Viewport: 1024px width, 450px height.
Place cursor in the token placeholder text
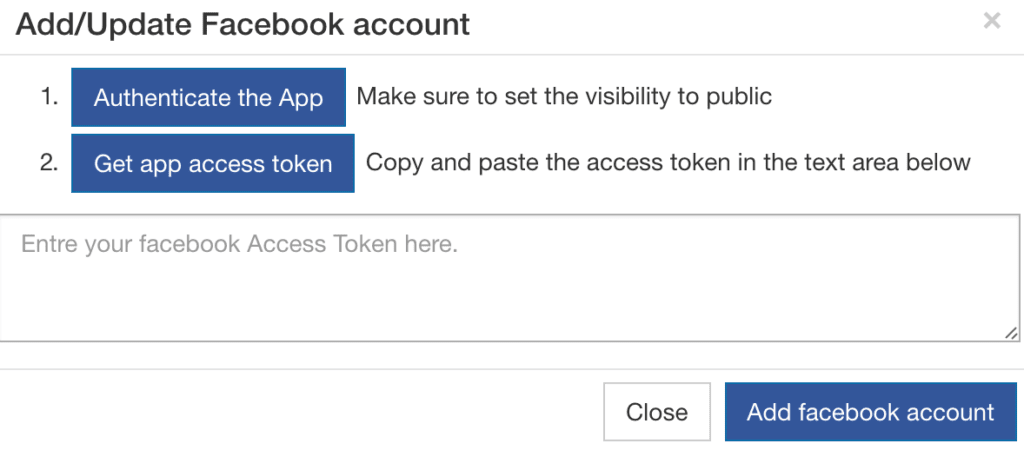point(239,244)
